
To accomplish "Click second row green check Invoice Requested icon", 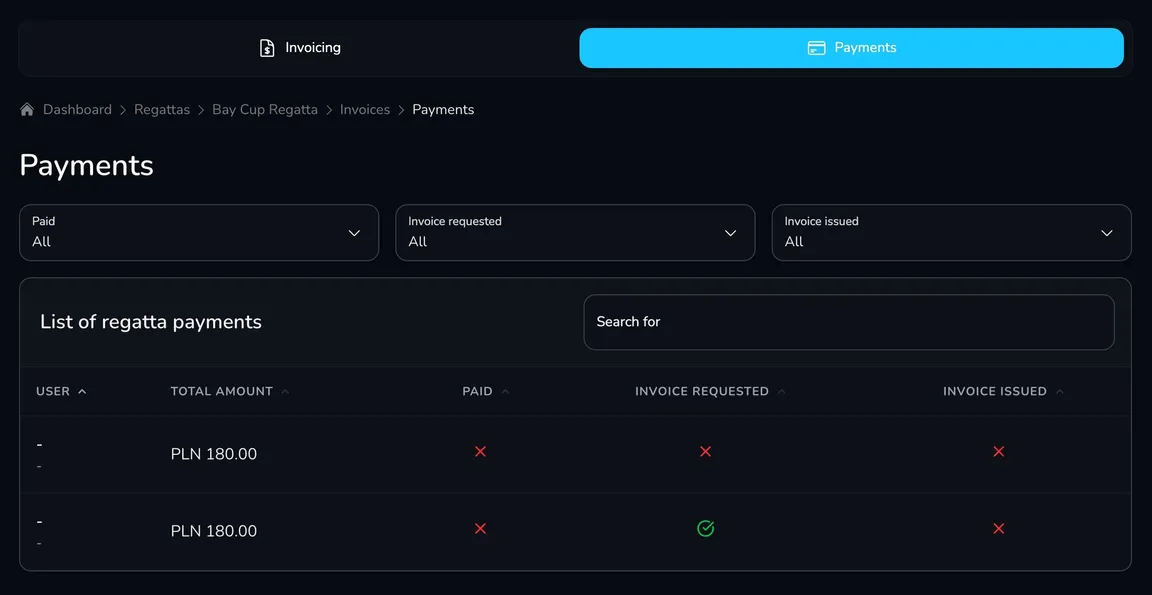I will point(705,528).
